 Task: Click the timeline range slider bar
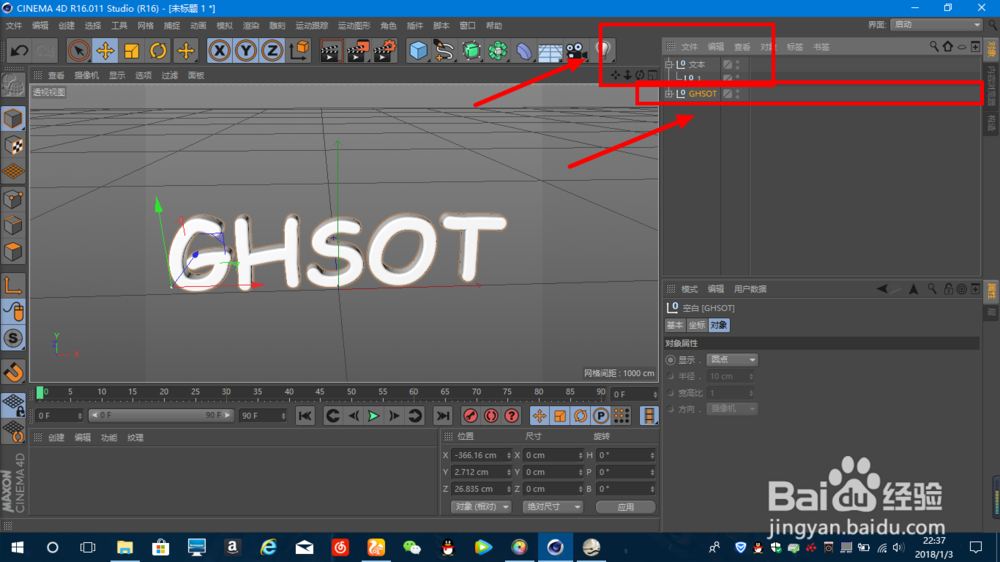pyautogui.click(x=161, y=415)
